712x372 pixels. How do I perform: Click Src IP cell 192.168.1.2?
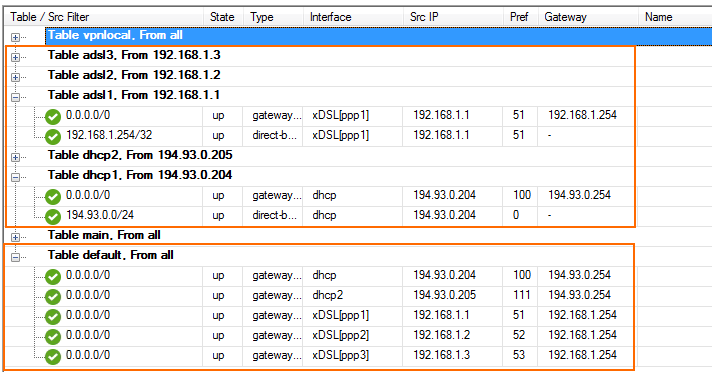pyautogui.click(x=441, y=335)
